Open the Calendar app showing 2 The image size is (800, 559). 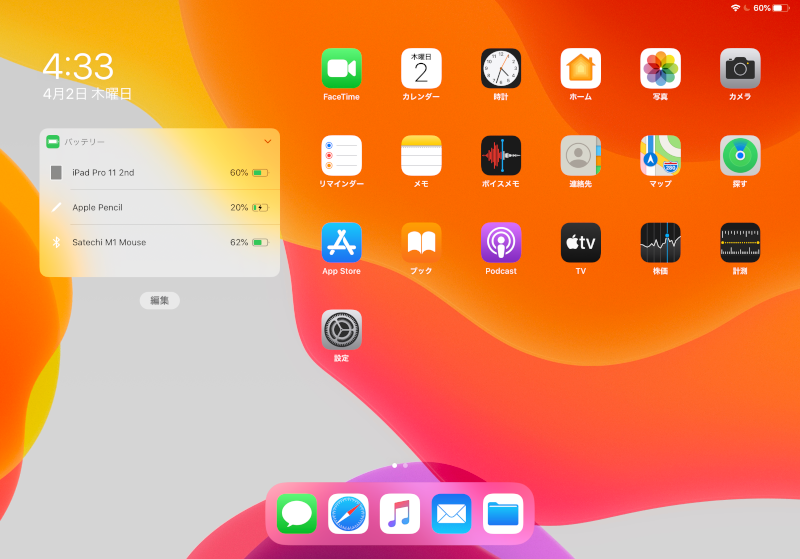coord(421,68)
